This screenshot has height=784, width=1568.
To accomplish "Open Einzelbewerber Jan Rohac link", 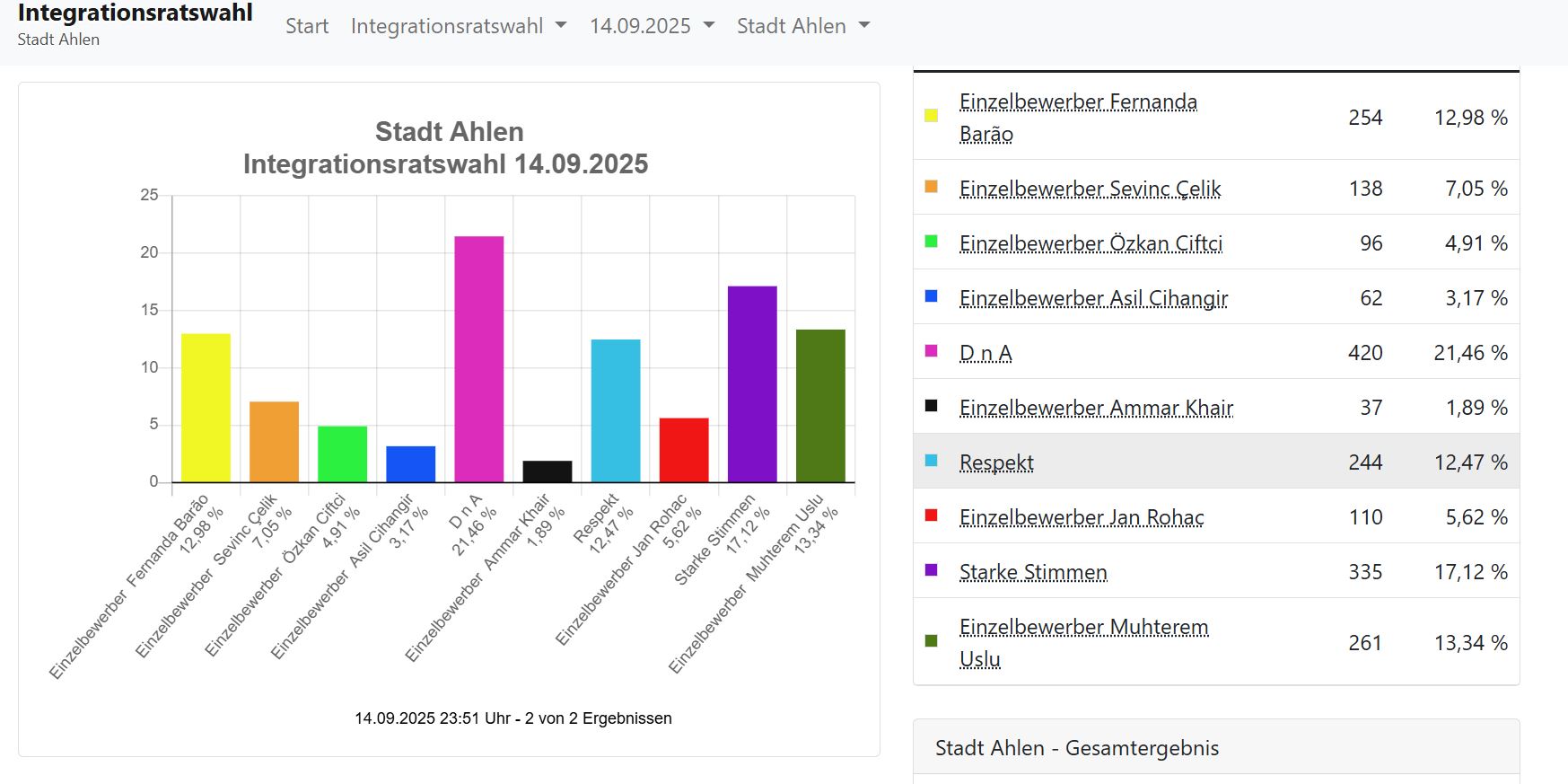I will [1082, 517].
